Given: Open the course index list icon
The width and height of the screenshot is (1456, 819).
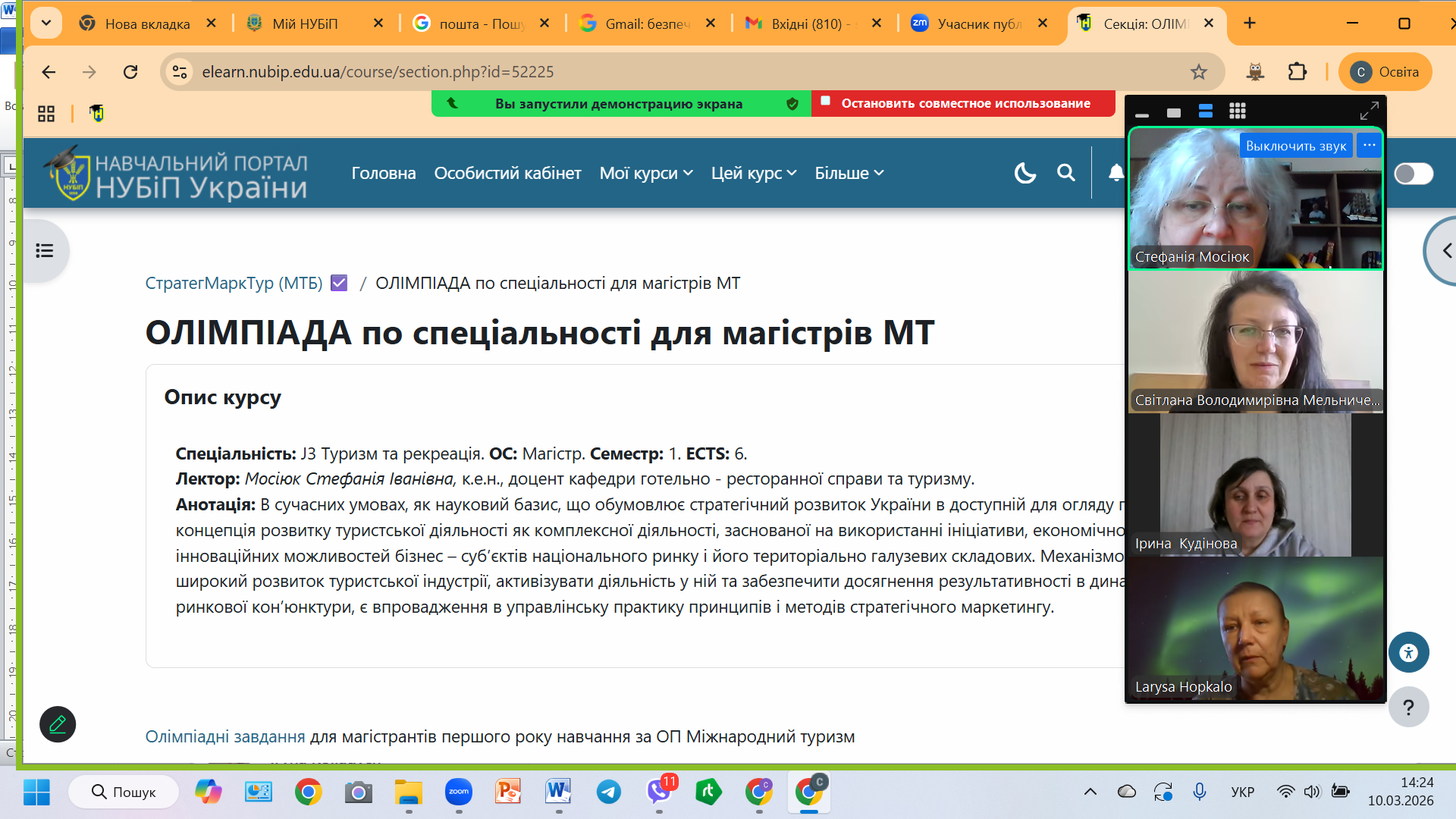Looking at the screenshot, I should (x=45, y=250).
